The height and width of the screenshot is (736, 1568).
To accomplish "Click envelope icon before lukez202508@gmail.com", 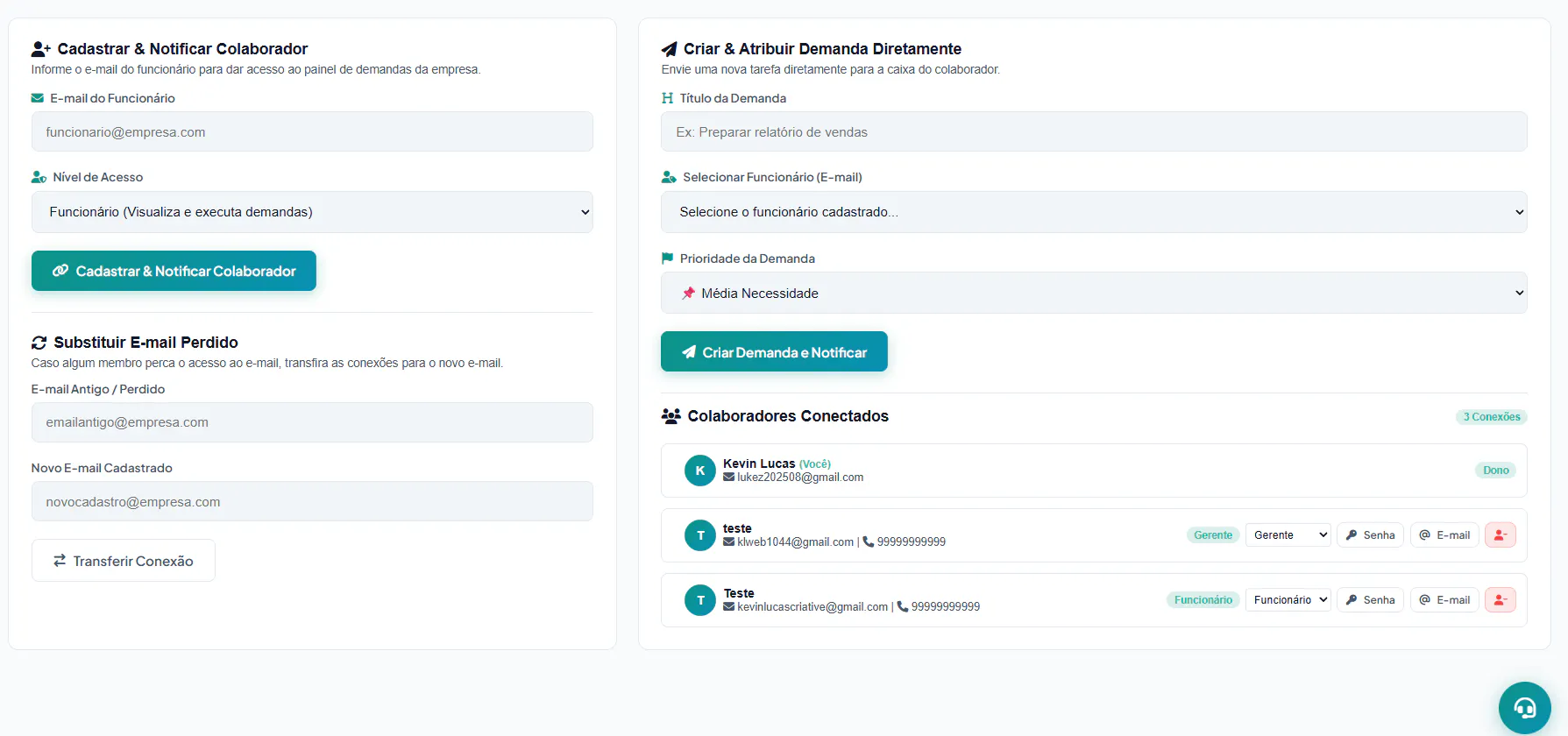I will (x=728, y=478).
